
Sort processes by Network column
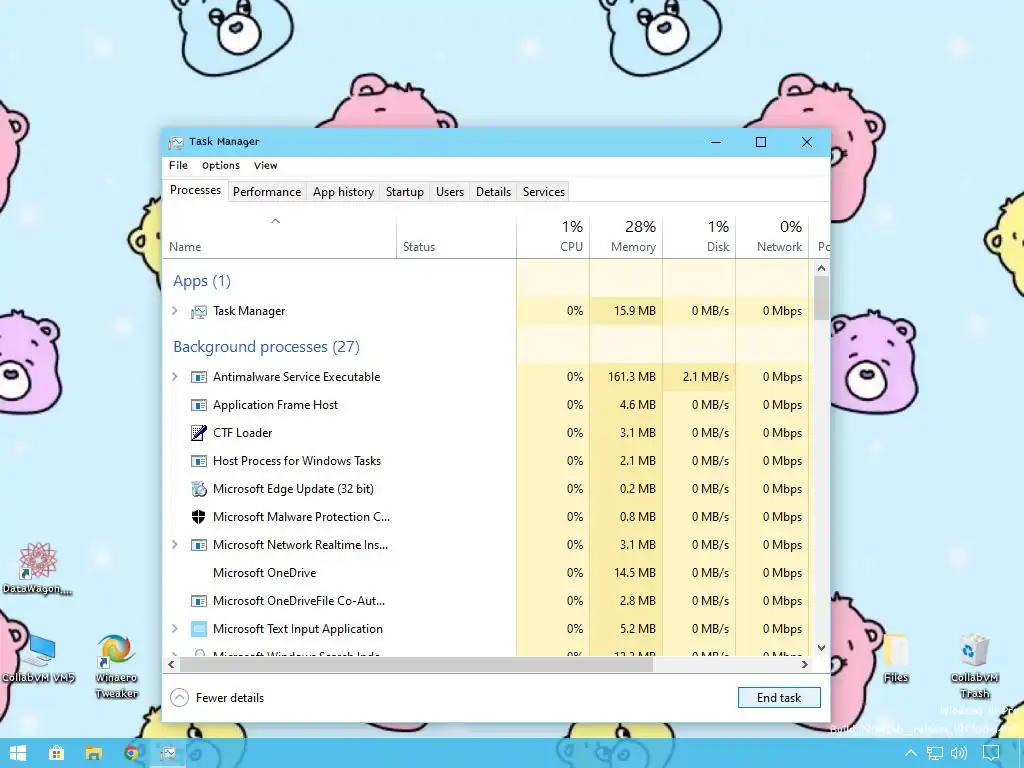(x=773, y=237)
